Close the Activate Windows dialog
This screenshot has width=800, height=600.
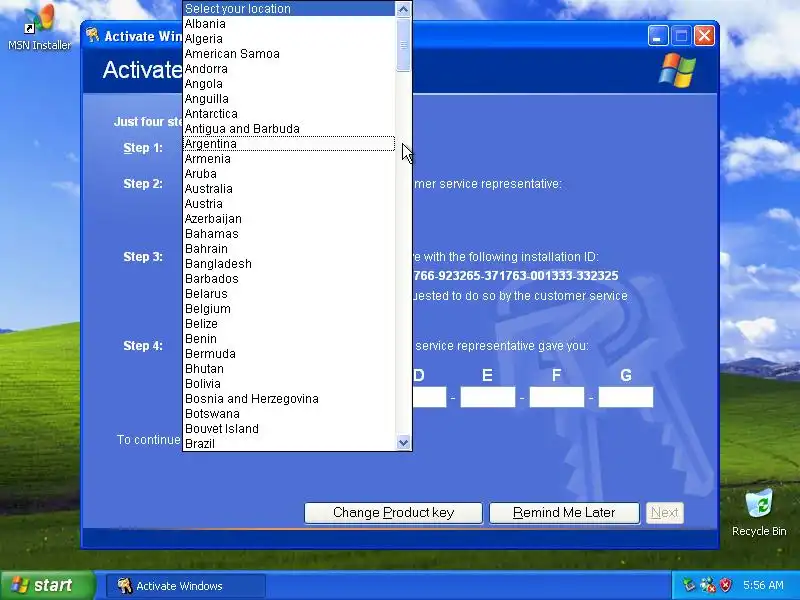coord(705,36)
